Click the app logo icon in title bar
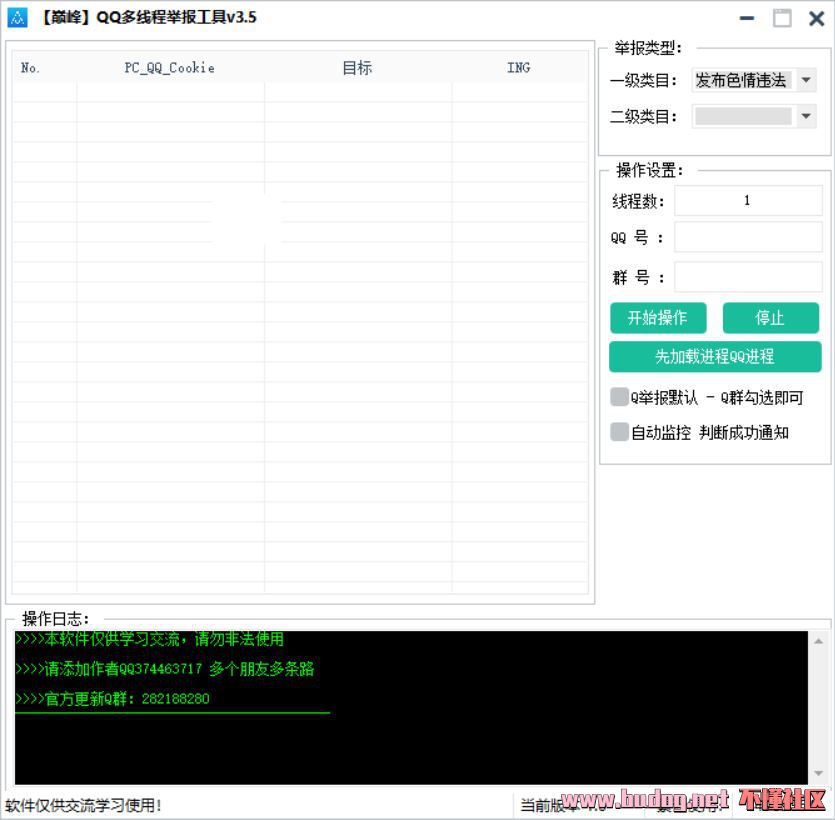Viewport: 835px width, 820px height. 17,18
